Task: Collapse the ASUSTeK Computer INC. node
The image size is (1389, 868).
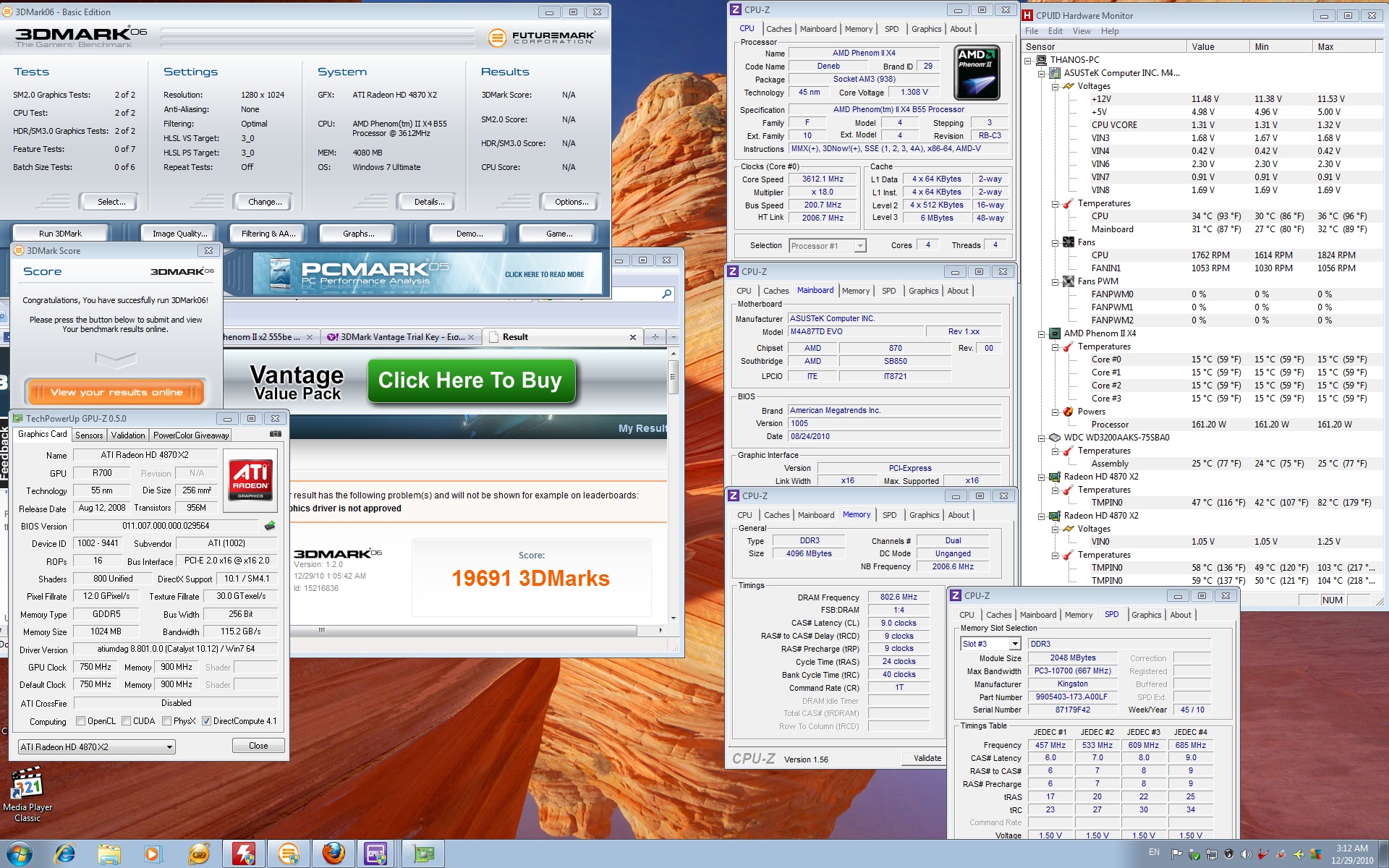Action: [x=1041, y=73]
